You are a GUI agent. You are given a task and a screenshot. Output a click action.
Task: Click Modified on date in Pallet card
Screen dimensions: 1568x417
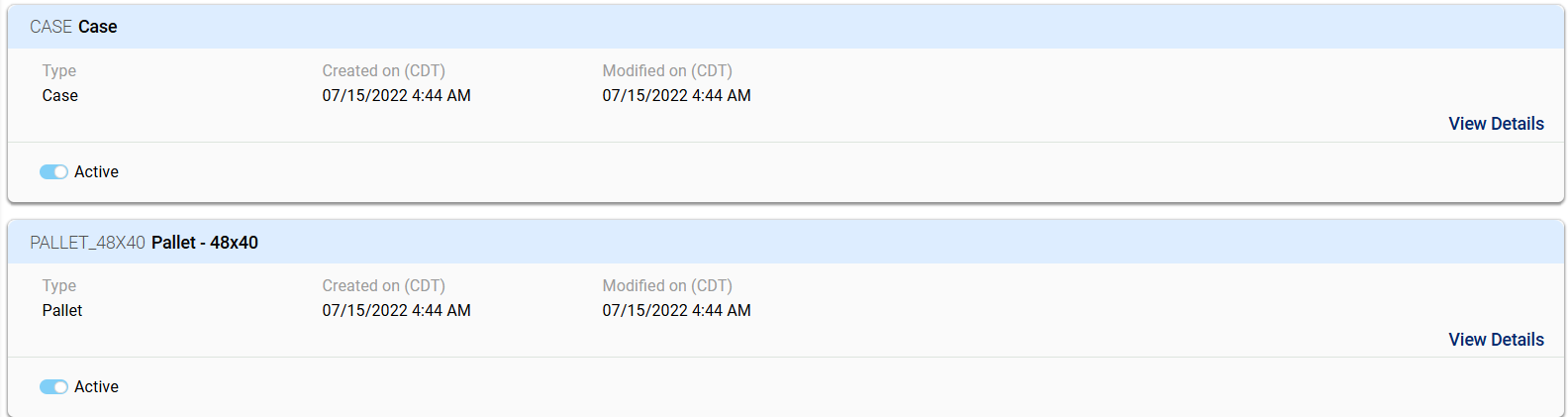point(676,311)
